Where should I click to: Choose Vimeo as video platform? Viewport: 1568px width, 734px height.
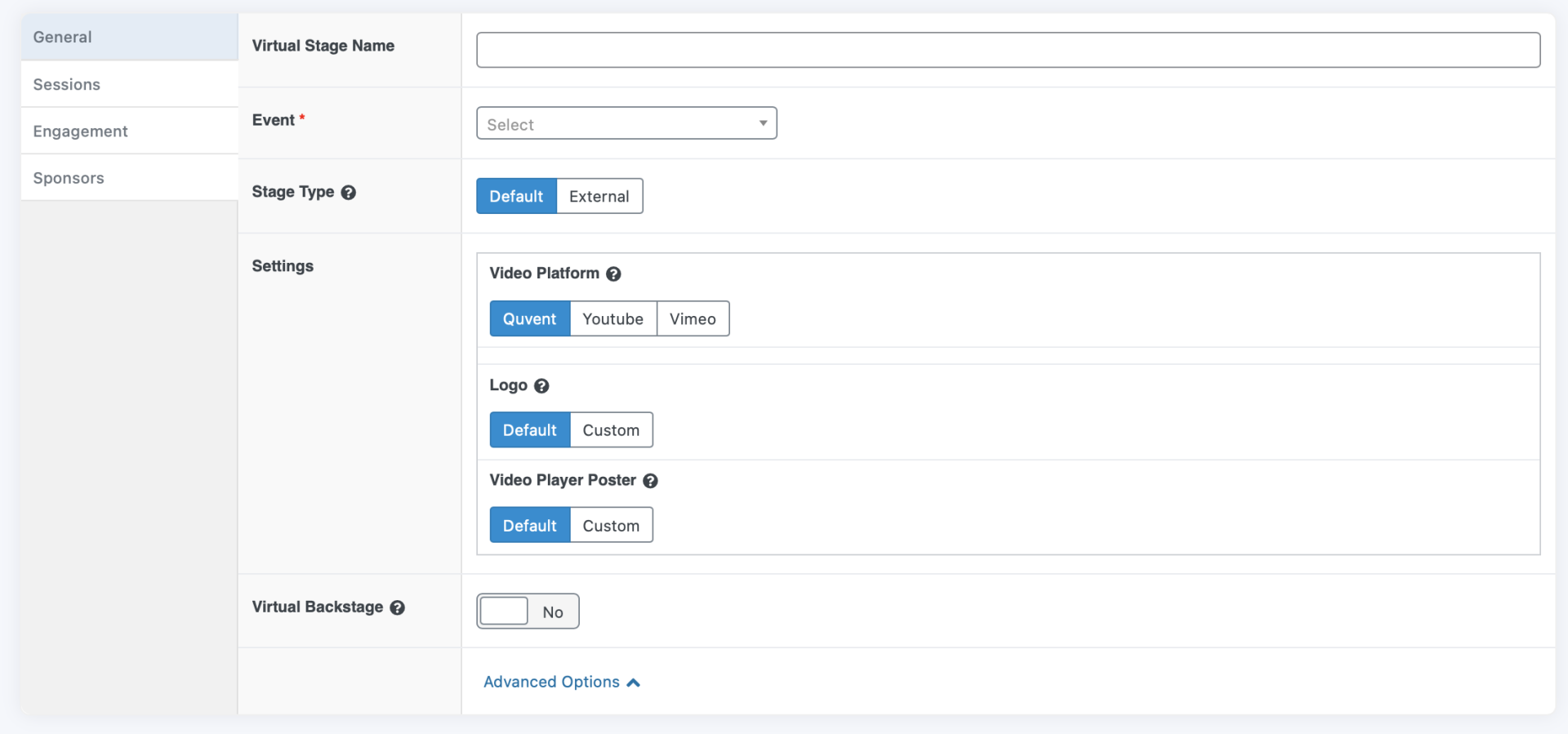693,319
